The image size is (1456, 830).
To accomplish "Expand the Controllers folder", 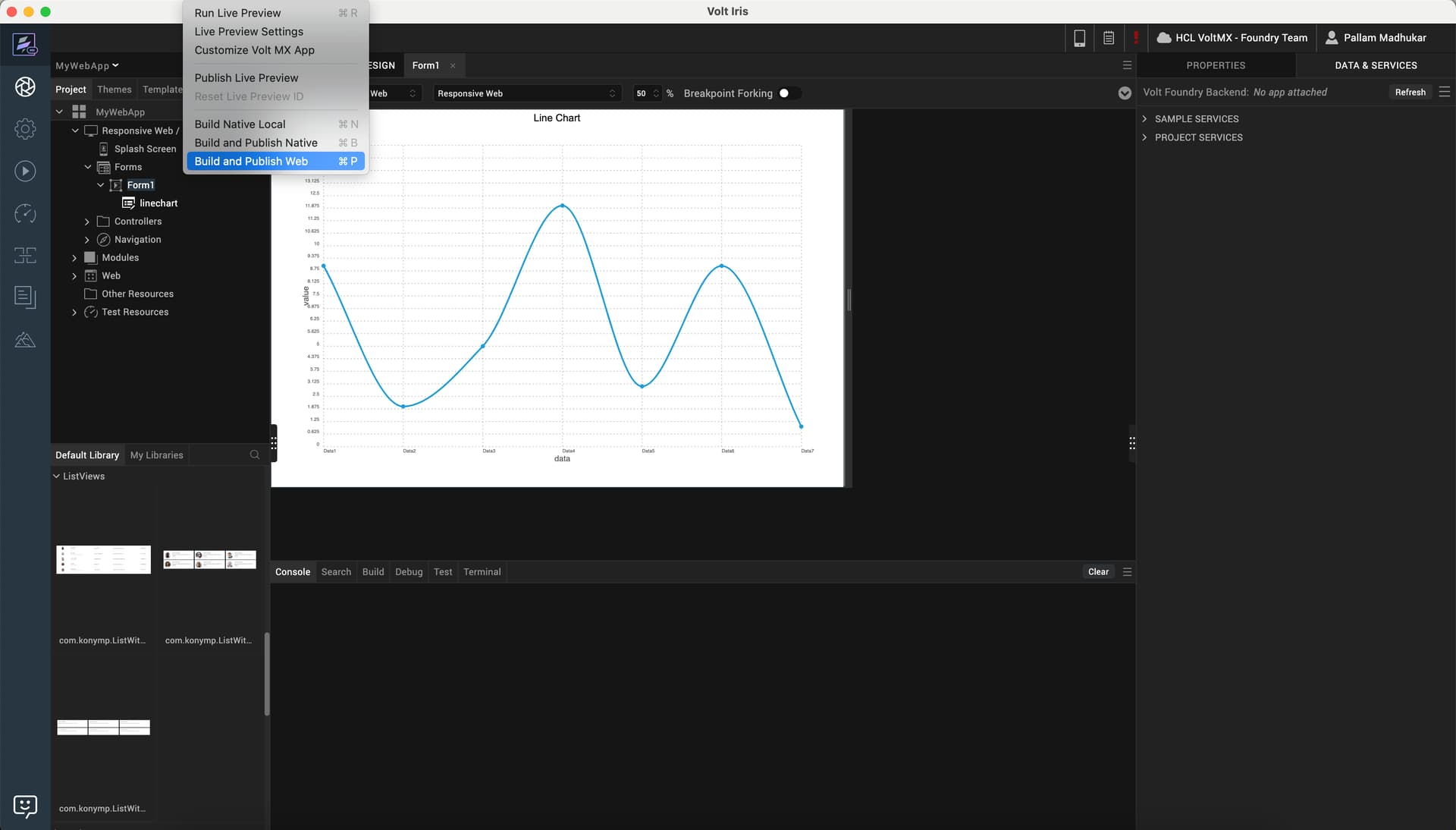I will tap(86, 222).
